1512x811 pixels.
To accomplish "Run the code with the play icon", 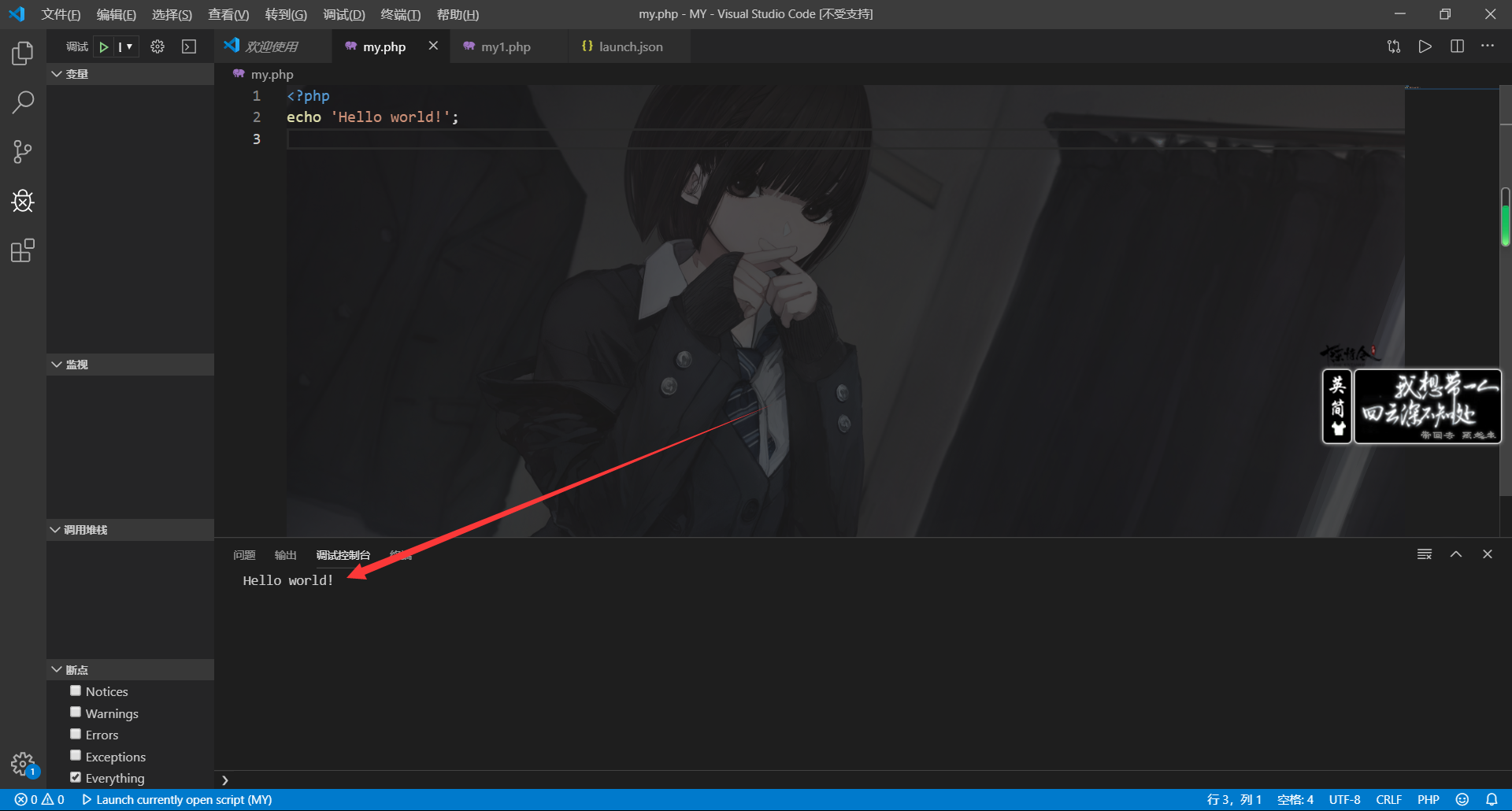I will click(x=1425, y=46).
